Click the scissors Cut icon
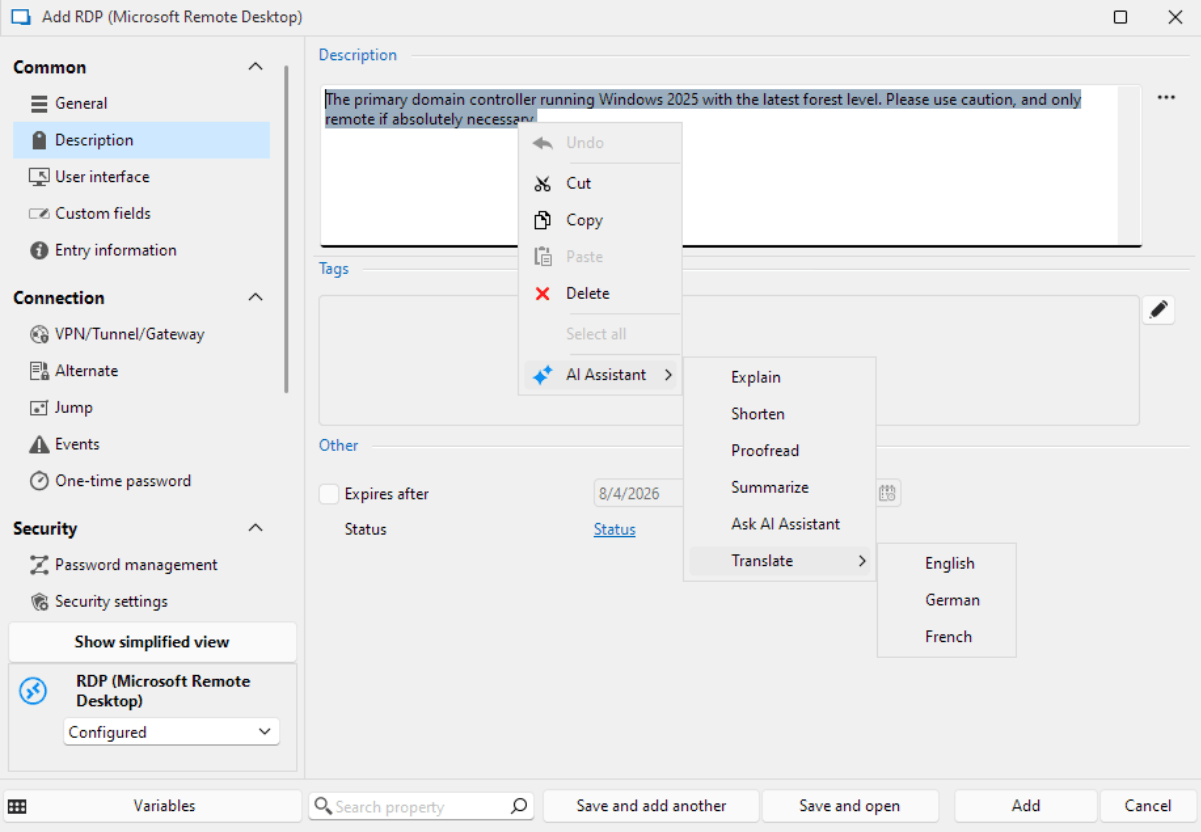Image resolution: width=1201 pixels, height=832 pixels. (543, 184)
